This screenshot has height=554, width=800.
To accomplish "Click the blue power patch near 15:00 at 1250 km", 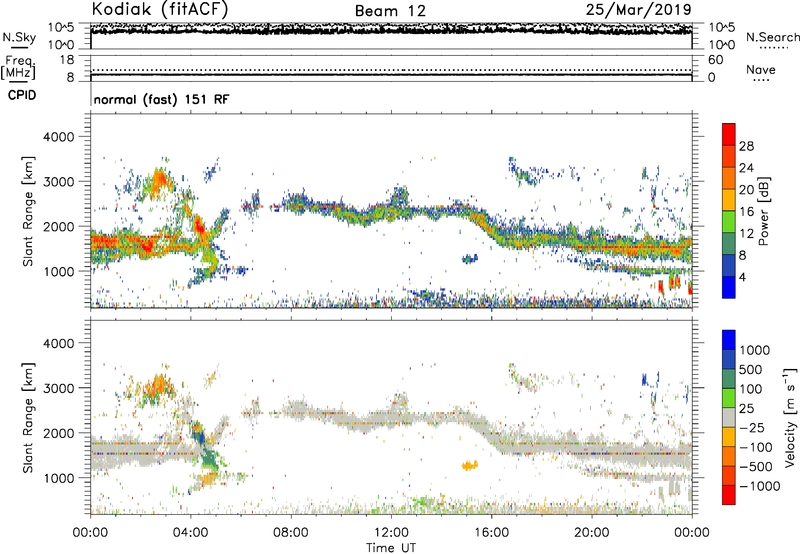I will tap(469, 259).
